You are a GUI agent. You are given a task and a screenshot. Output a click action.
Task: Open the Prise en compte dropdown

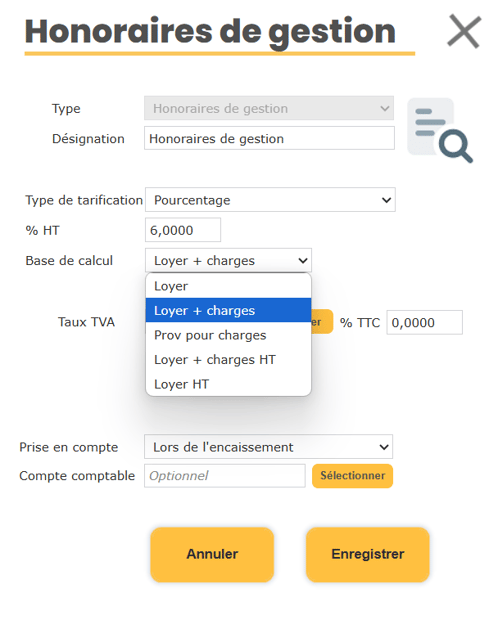point(268,446)
